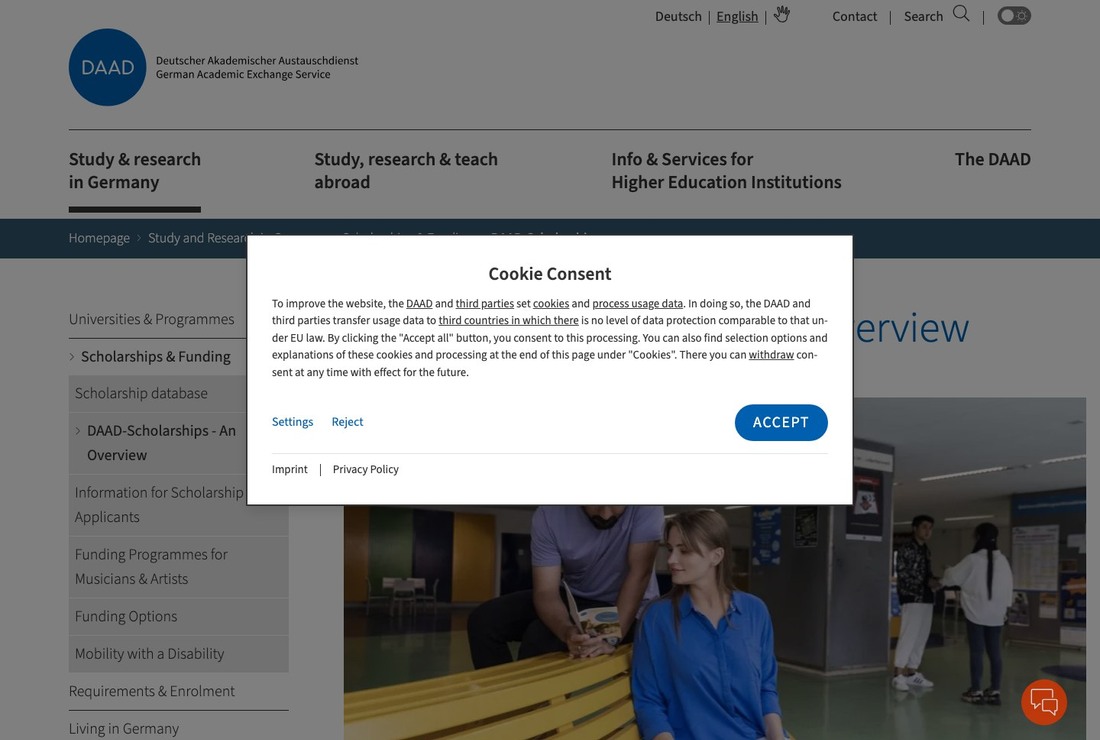
Task: Open the chat bubble icon
Action: (x=1044, y=702)
